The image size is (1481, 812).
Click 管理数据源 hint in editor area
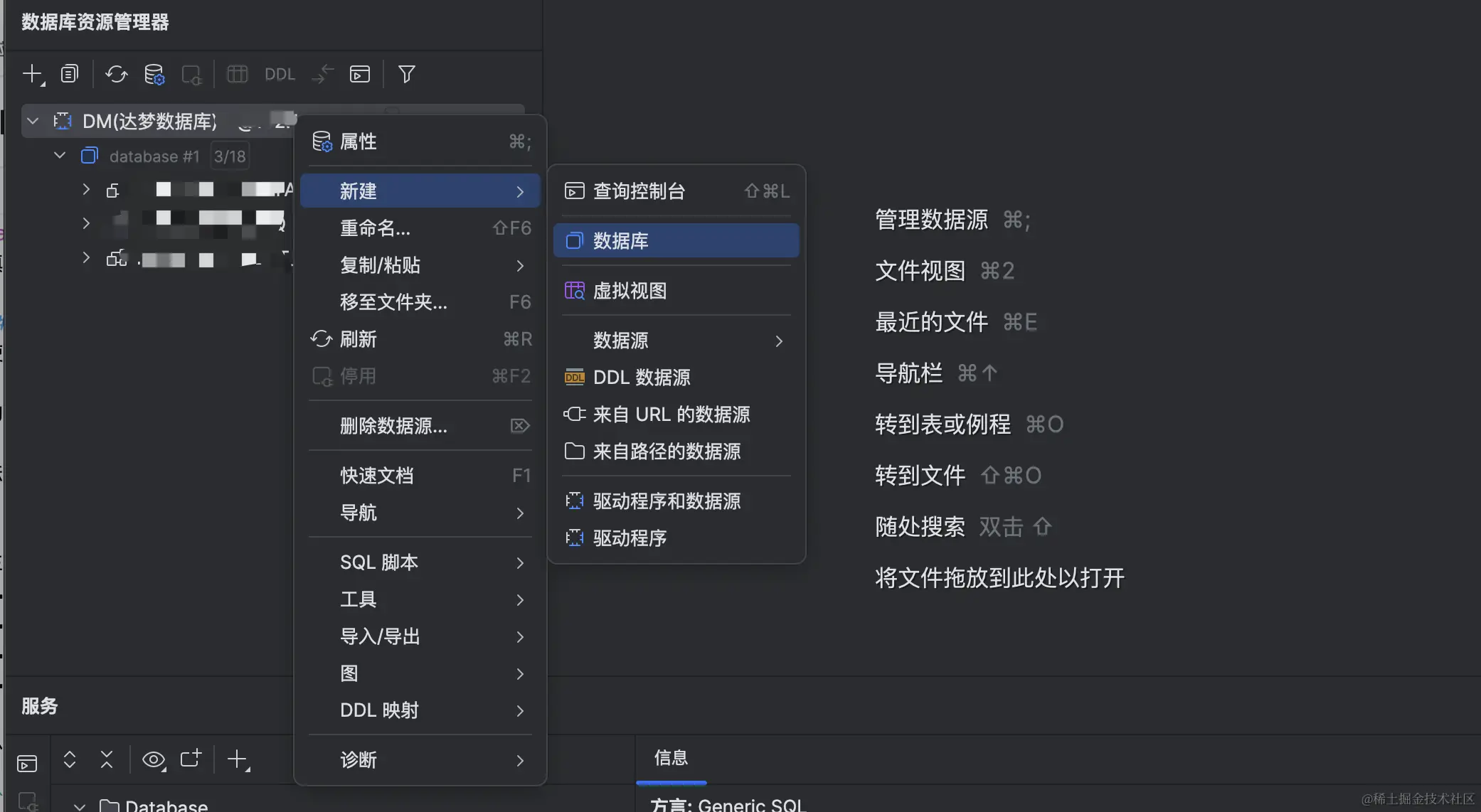click(931, 220)
